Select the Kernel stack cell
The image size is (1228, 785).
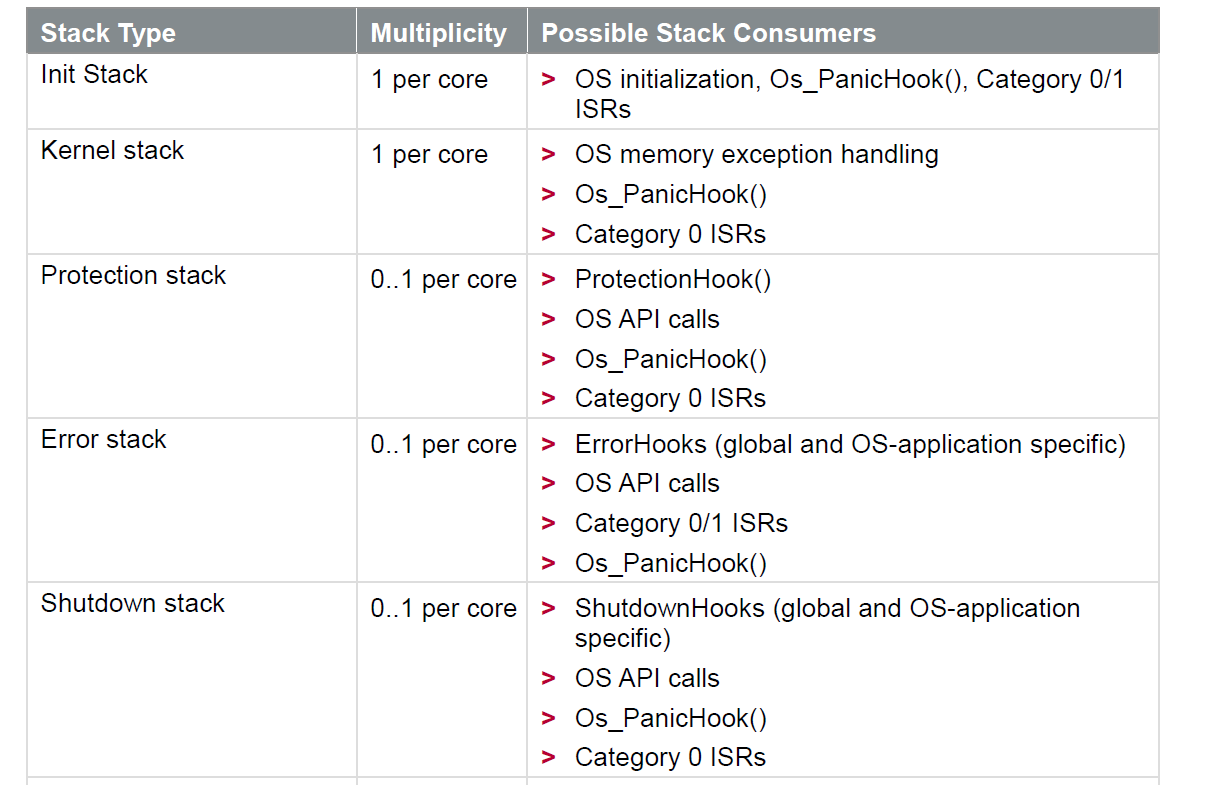pos(112,151)
